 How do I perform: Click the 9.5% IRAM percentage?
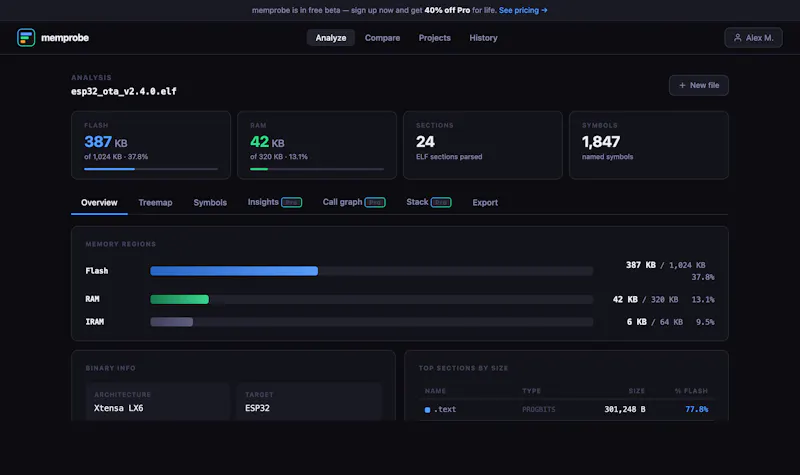705,322
